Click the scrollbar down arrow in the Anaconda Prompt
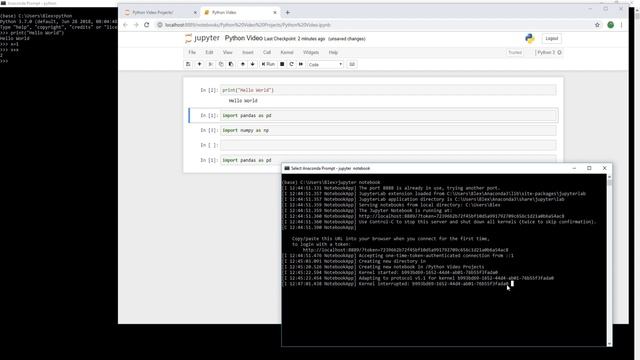The height and width of the screenshot is (360, 640). [x=609, y=344]
